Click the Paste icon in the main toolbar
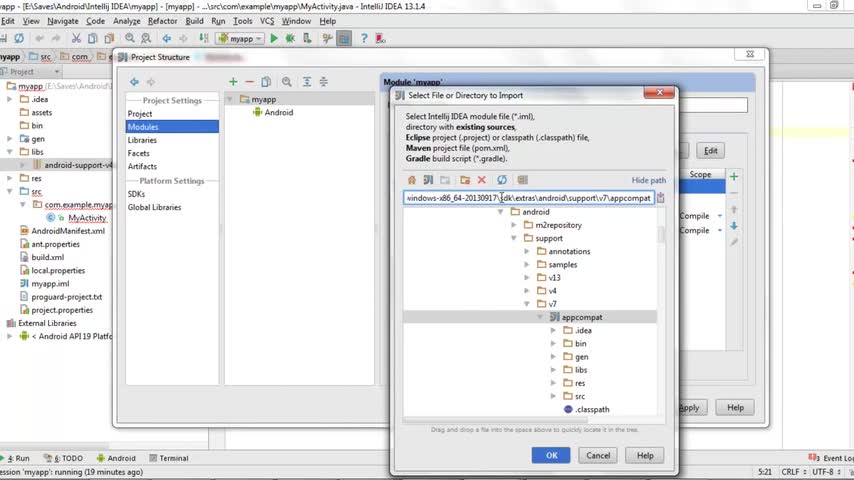The image size is (854, 480). (109, 38)
